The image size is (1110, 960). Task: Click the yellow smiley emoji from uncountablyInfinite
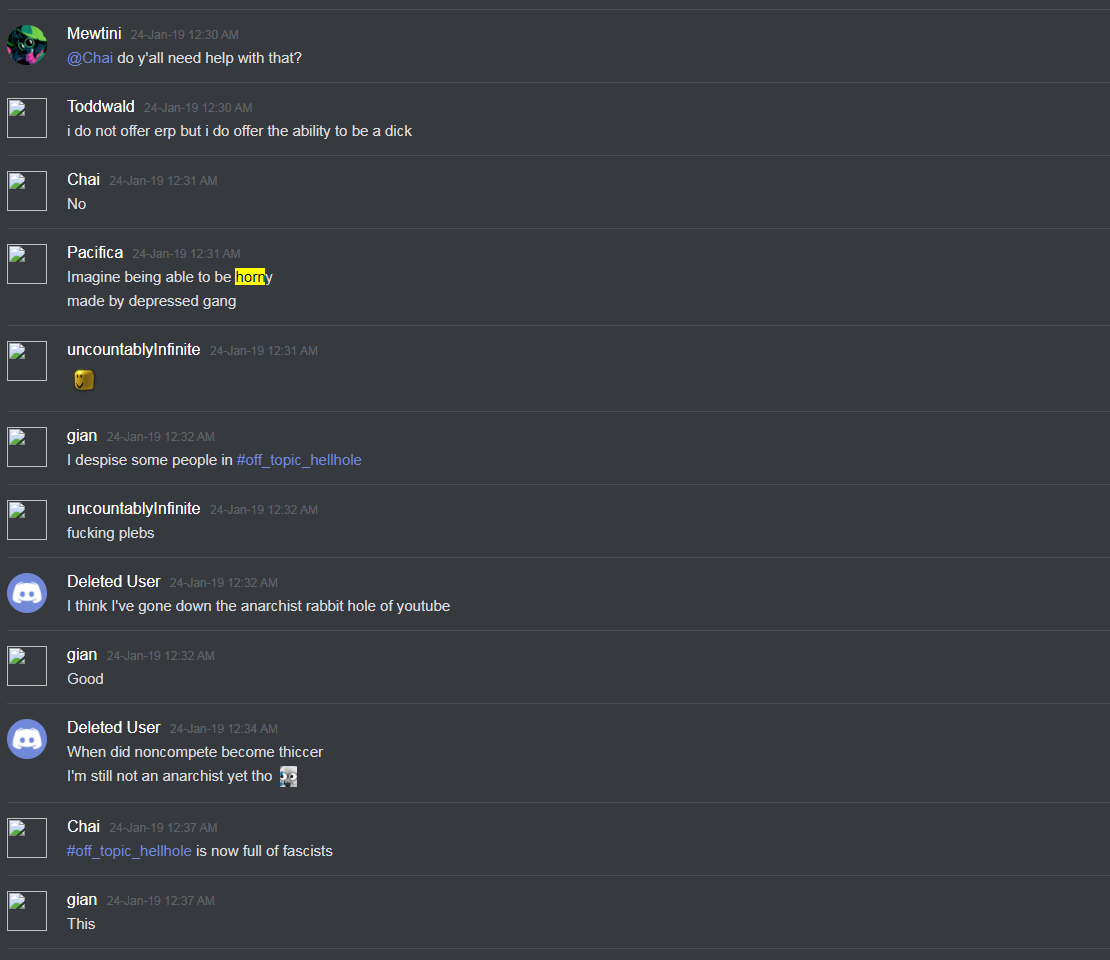(x=84, y=380)
